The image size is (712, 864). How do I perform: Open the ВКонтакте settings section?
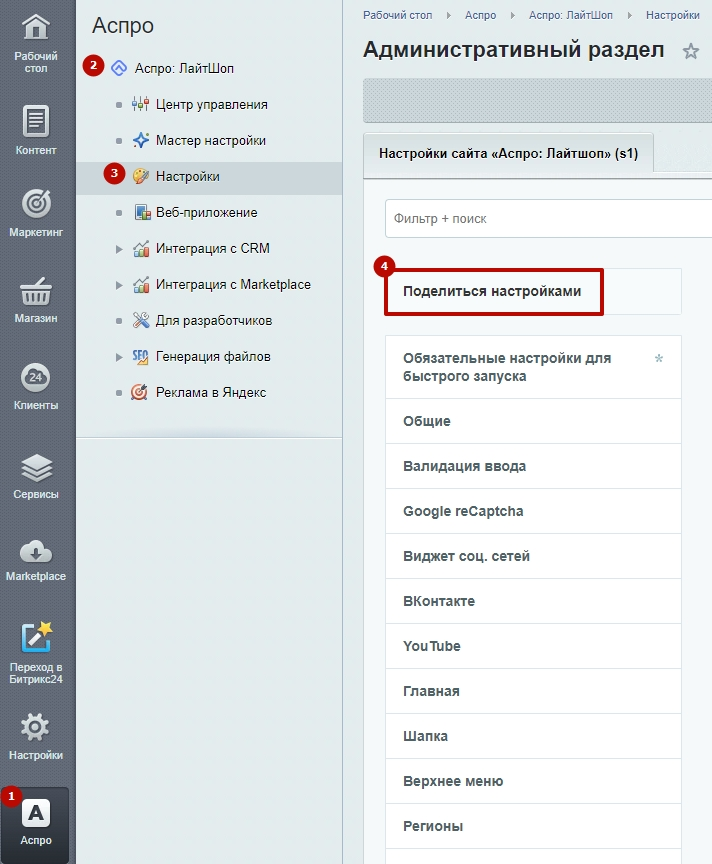pyautogui.click(x=533, y=601)
